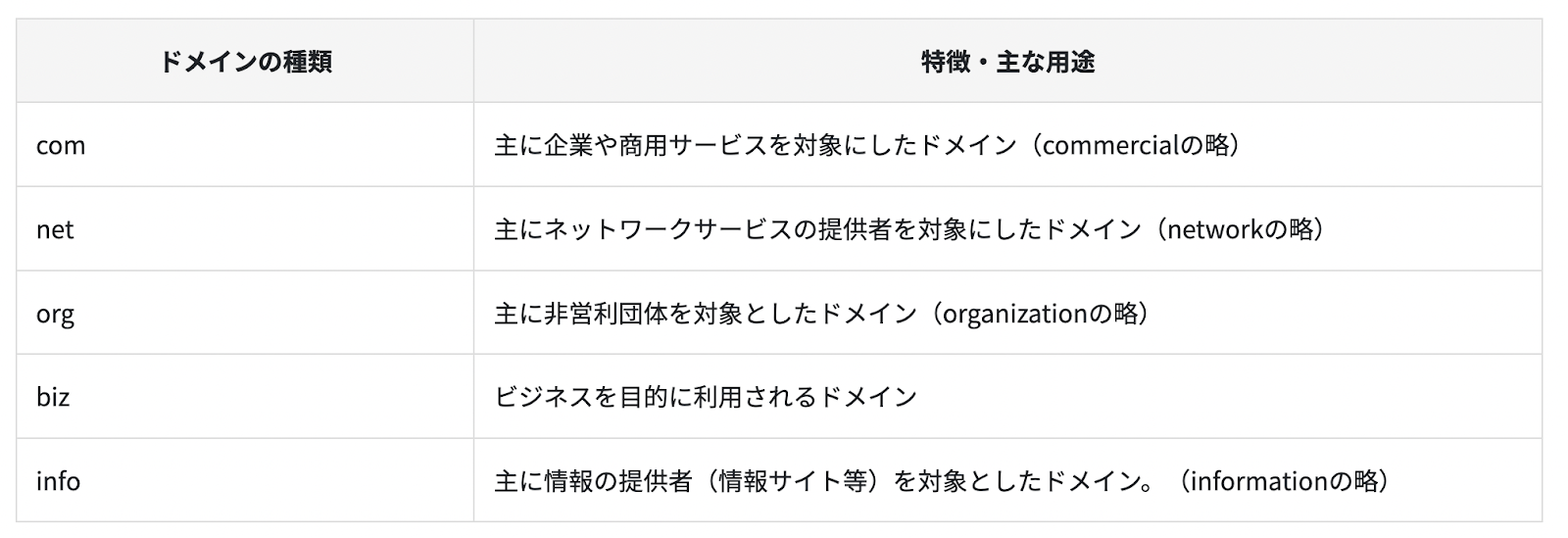Click ネットワークサービス text in net row
Viewport: 1568px width, 538px height.
point(667,229)
